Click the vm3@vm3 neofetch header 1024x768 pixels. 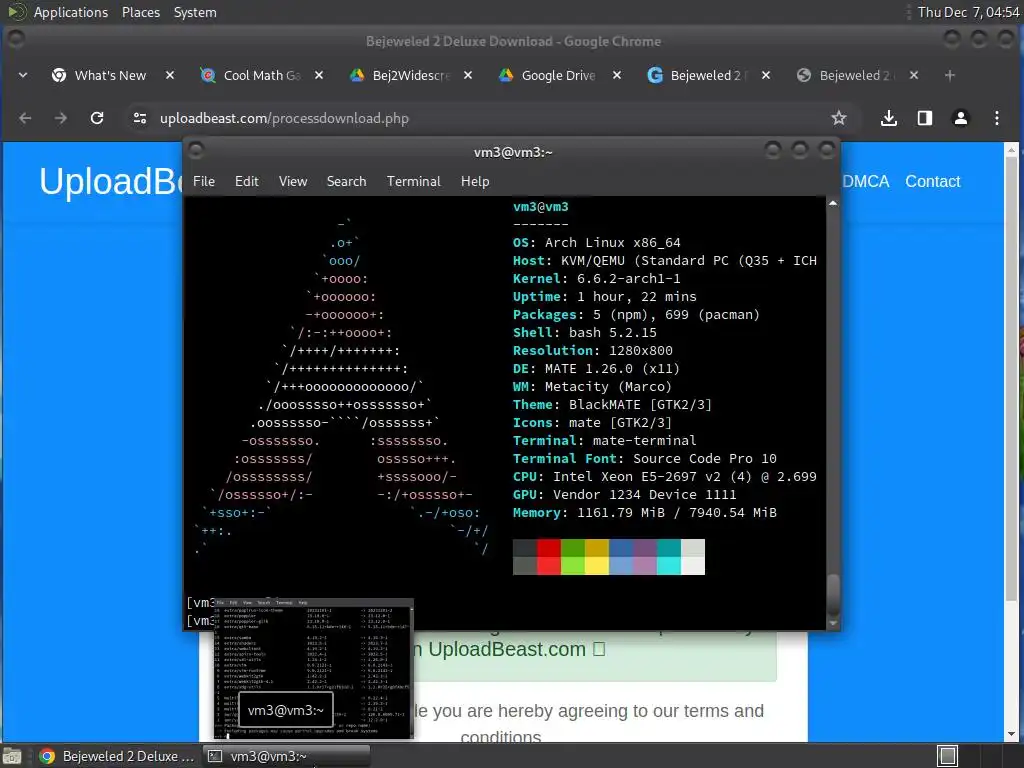click(x=541, y=206)
